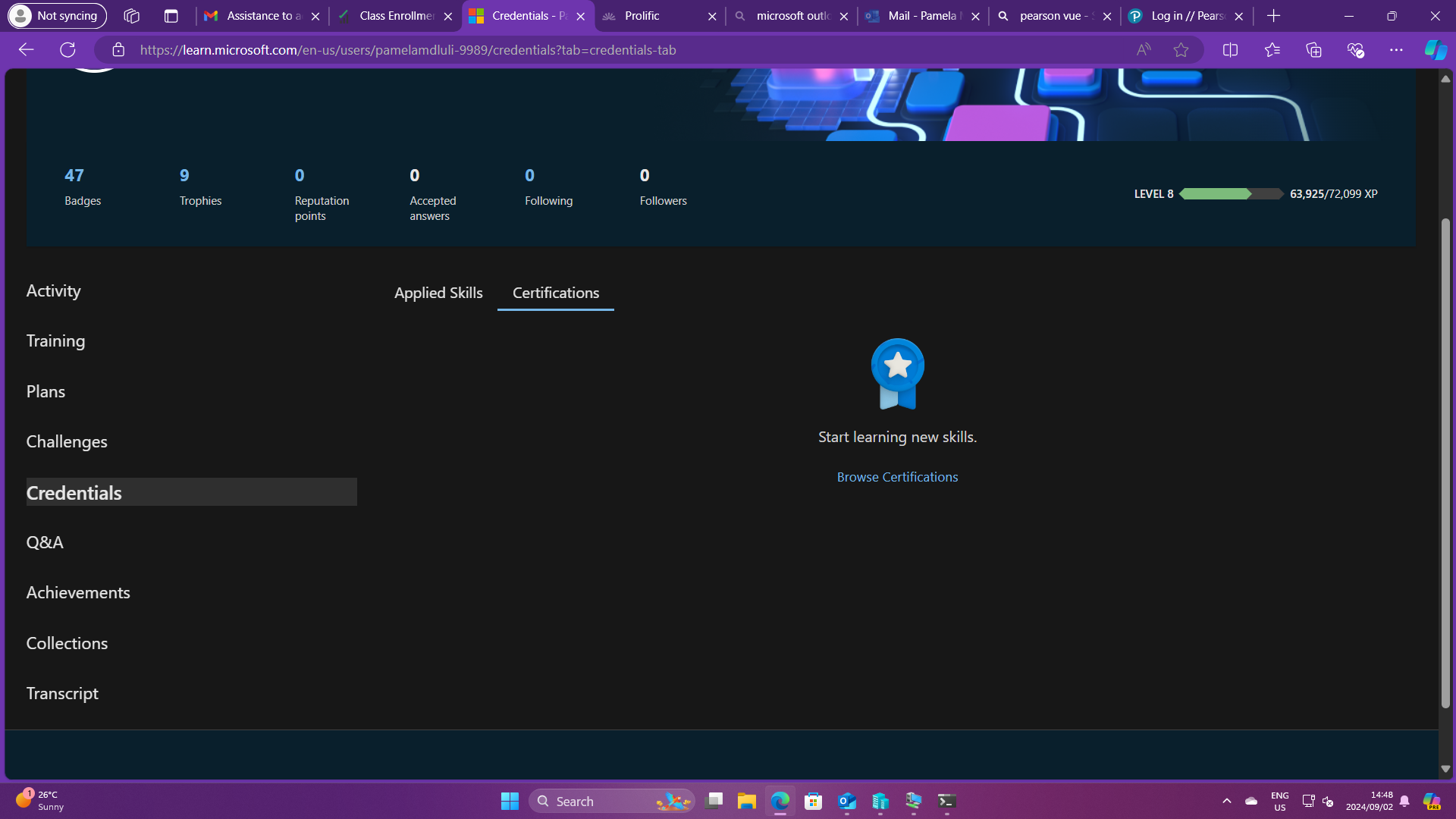Open OneDrive cloud tray icon

(x=1251, y=801)
